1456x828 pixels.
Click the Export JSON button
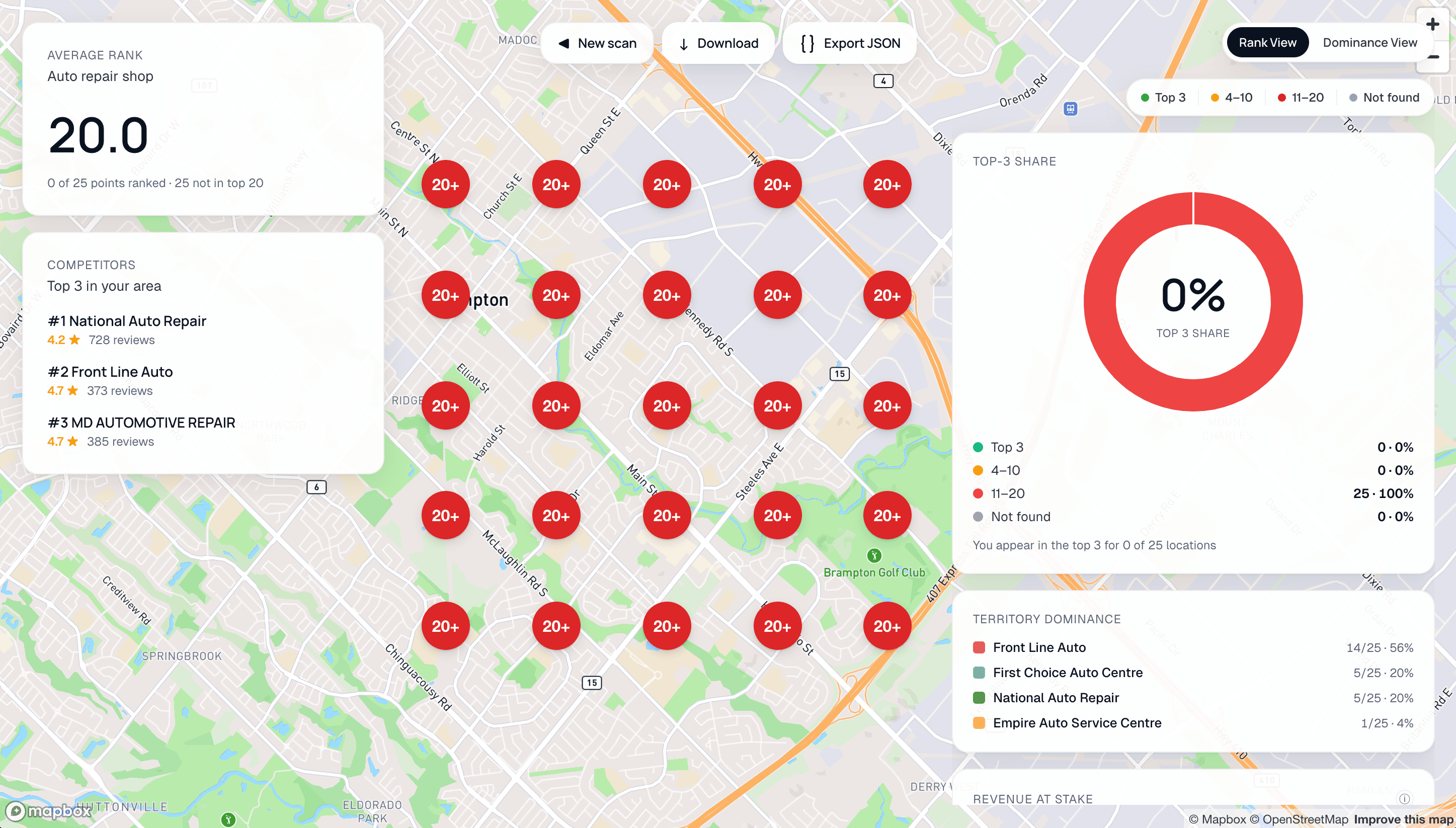(850, 43)
